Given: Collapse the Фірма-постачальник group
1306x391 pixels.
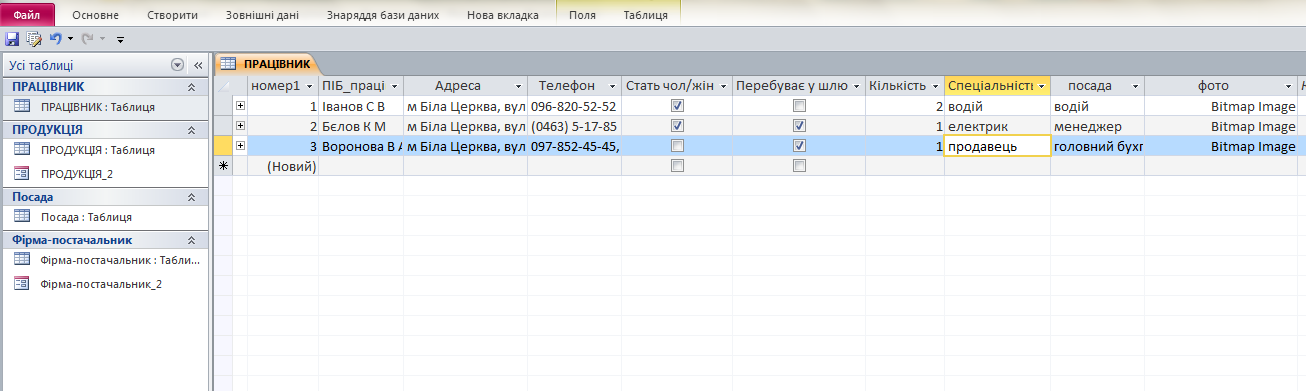Looking at the screenshot, I should [x=191, y=240].
